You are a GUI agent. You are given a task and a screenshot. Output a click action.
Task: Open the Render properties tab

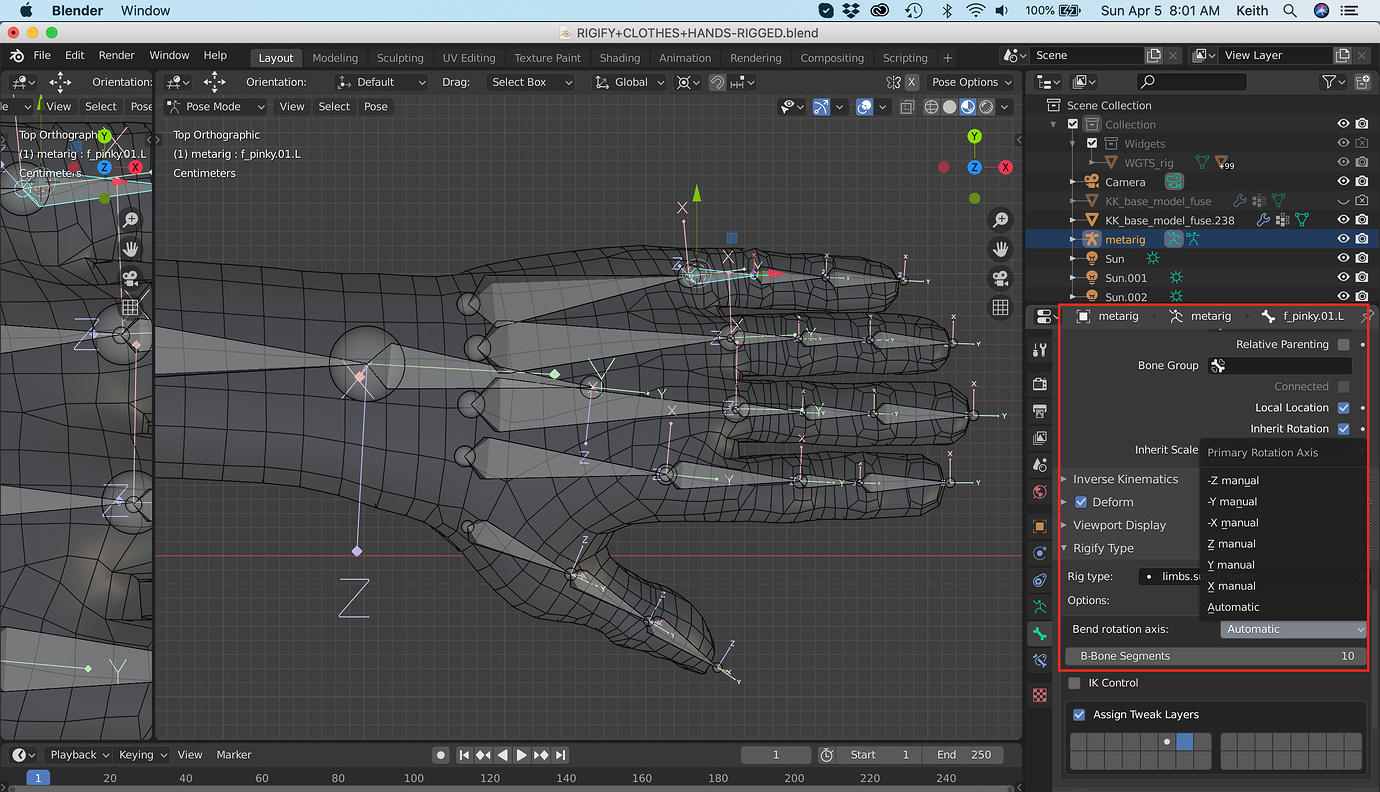point(1040,384)
